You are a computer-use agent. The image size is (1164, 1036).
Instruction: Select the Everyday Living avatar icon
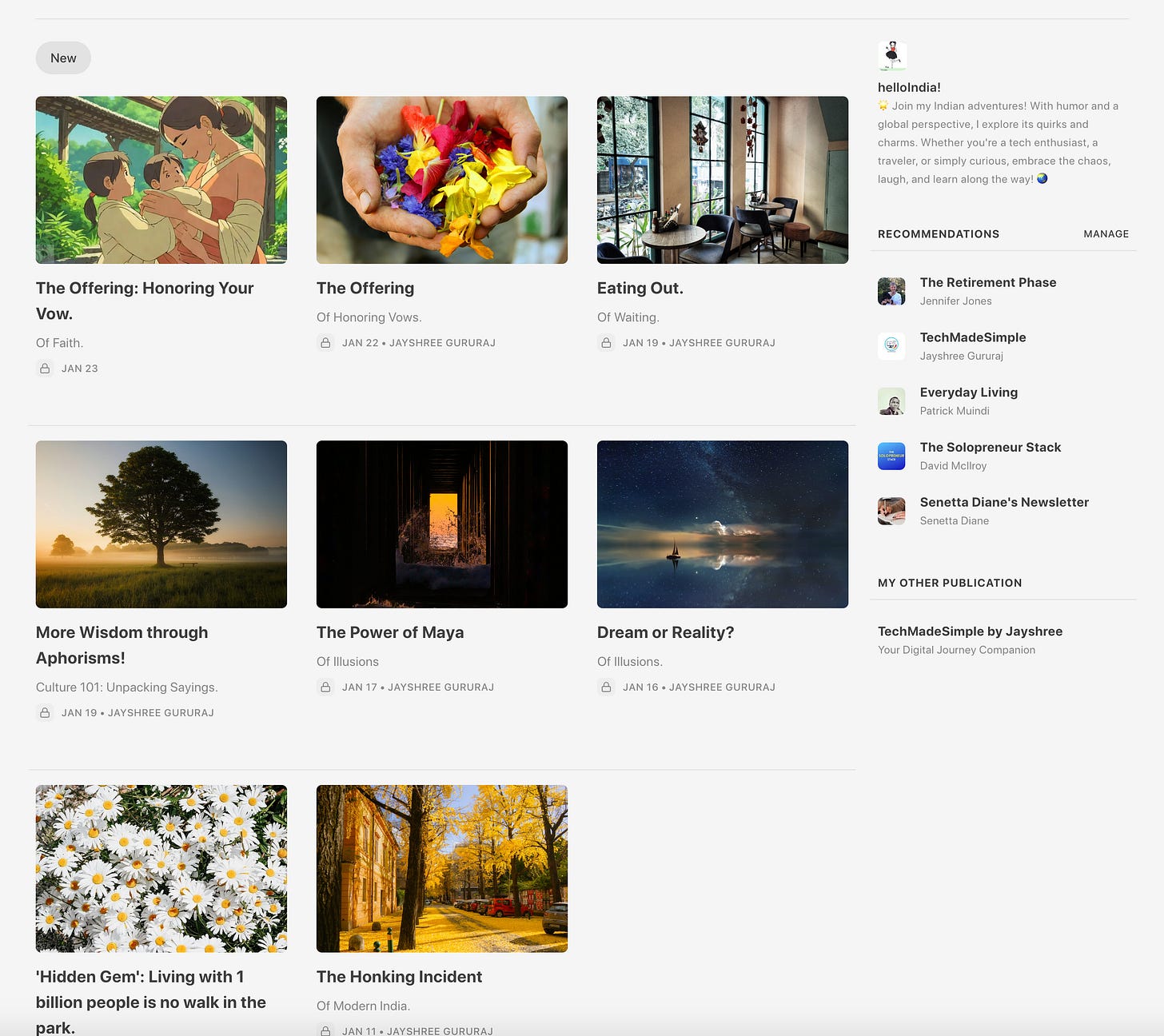[891, 400]
